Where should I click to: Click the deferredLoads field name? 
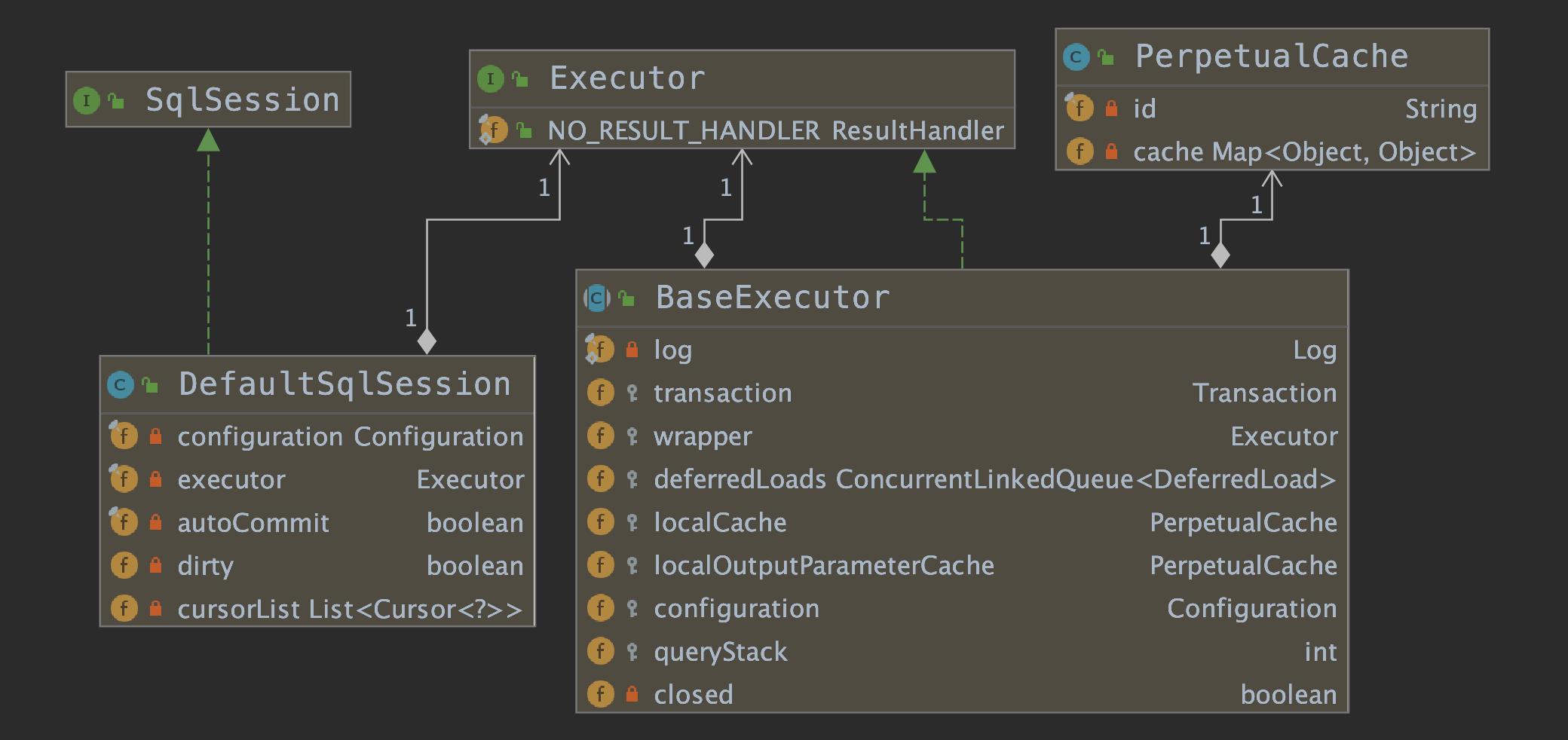coord(740,479)
